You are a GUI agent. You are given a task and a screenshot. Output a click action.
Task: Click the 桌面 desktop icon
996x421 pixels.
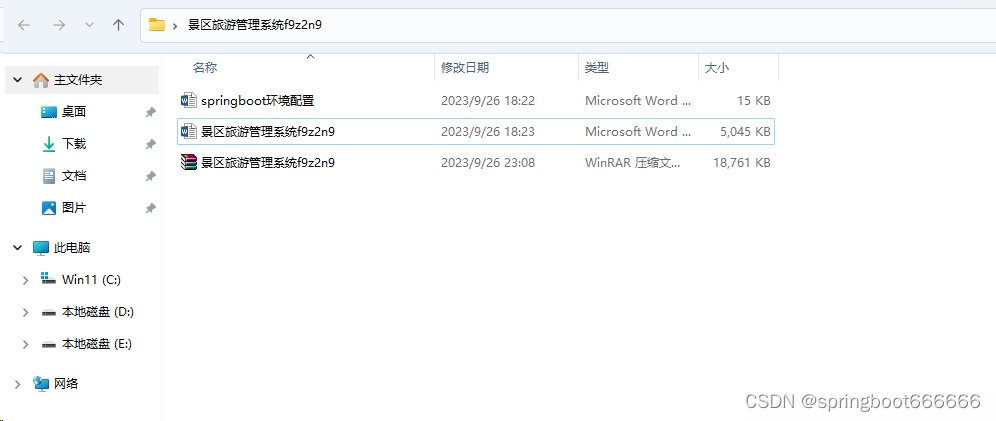(x=49, y=112)
